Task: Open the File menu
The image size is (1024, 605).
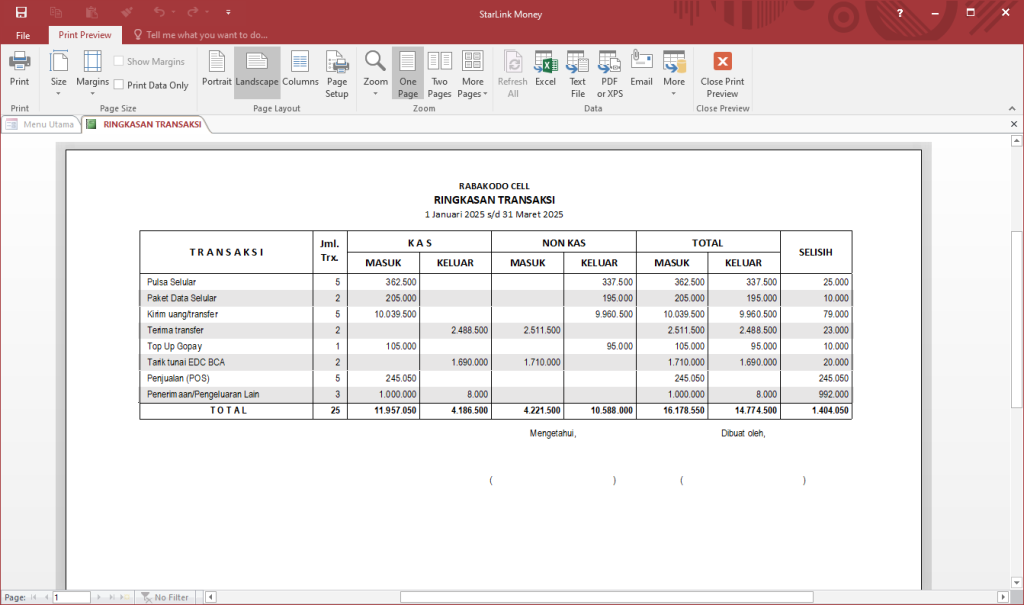Action: pos(23,35)
